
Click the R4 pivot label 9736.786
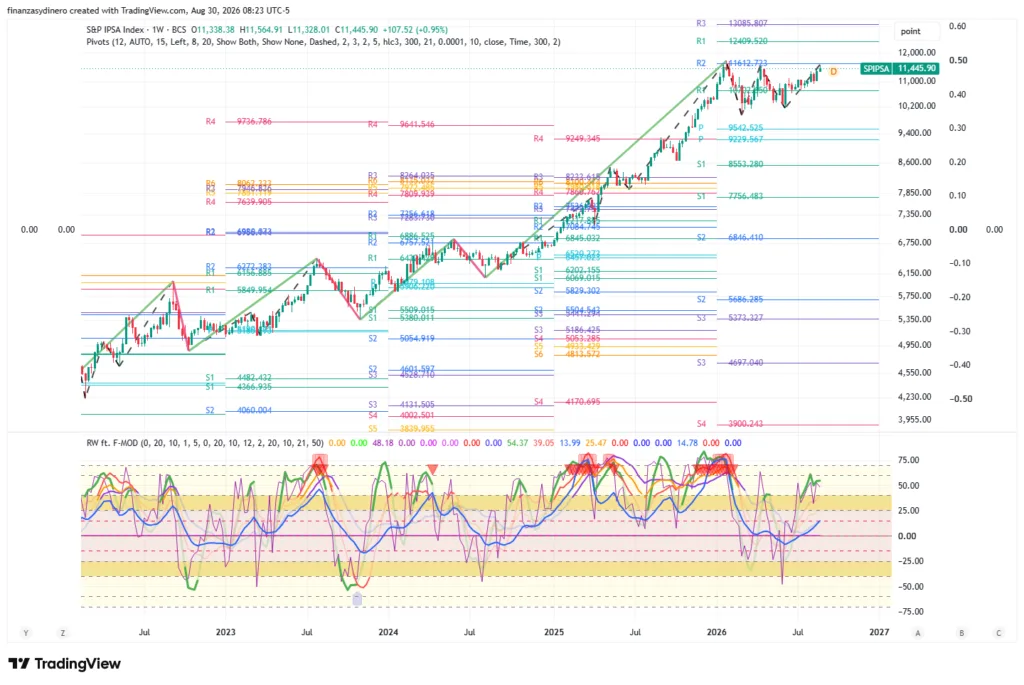[x=254, y=121]
